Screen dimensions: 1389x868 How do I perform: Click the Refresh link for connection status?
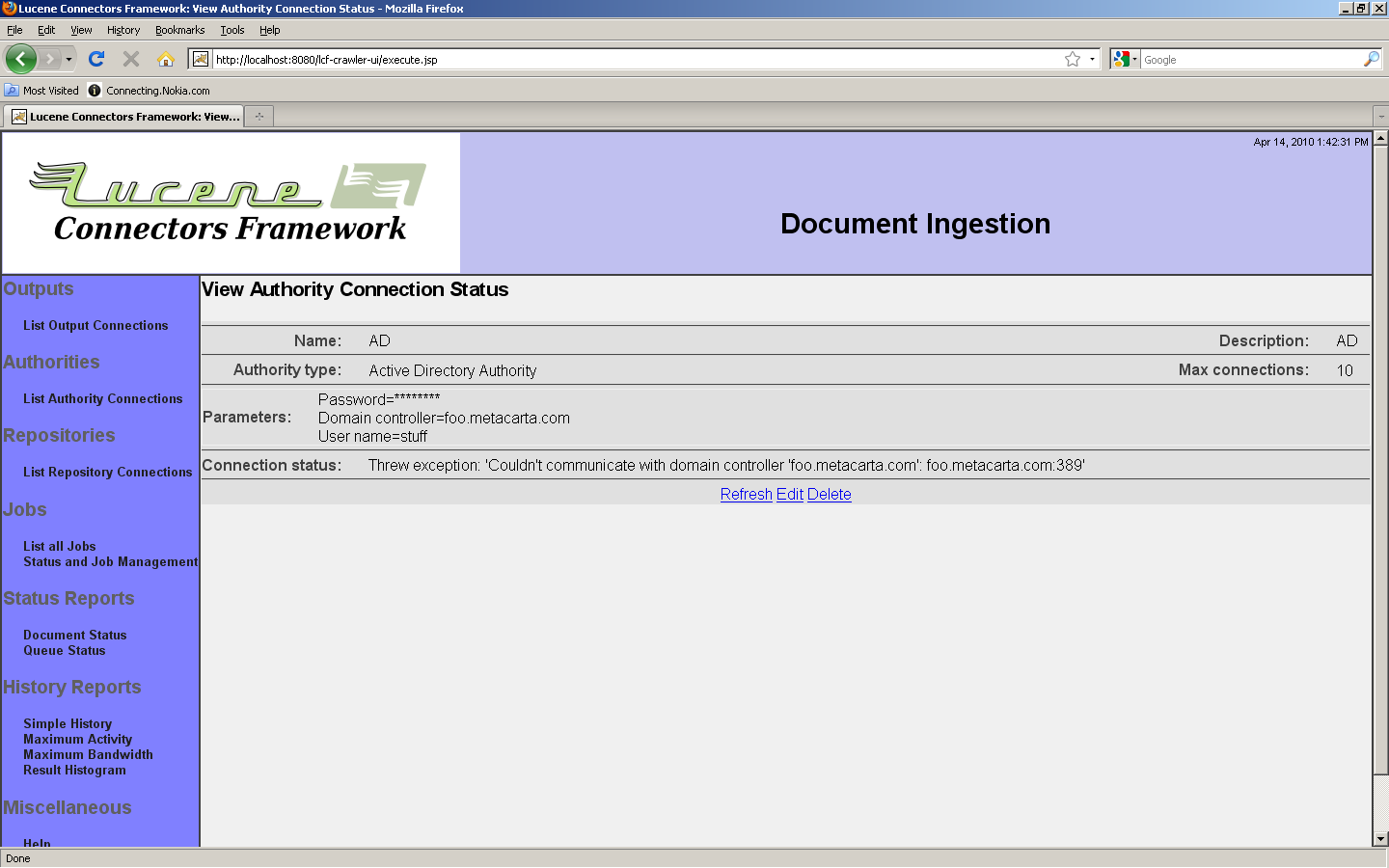(x=746, y=494)
